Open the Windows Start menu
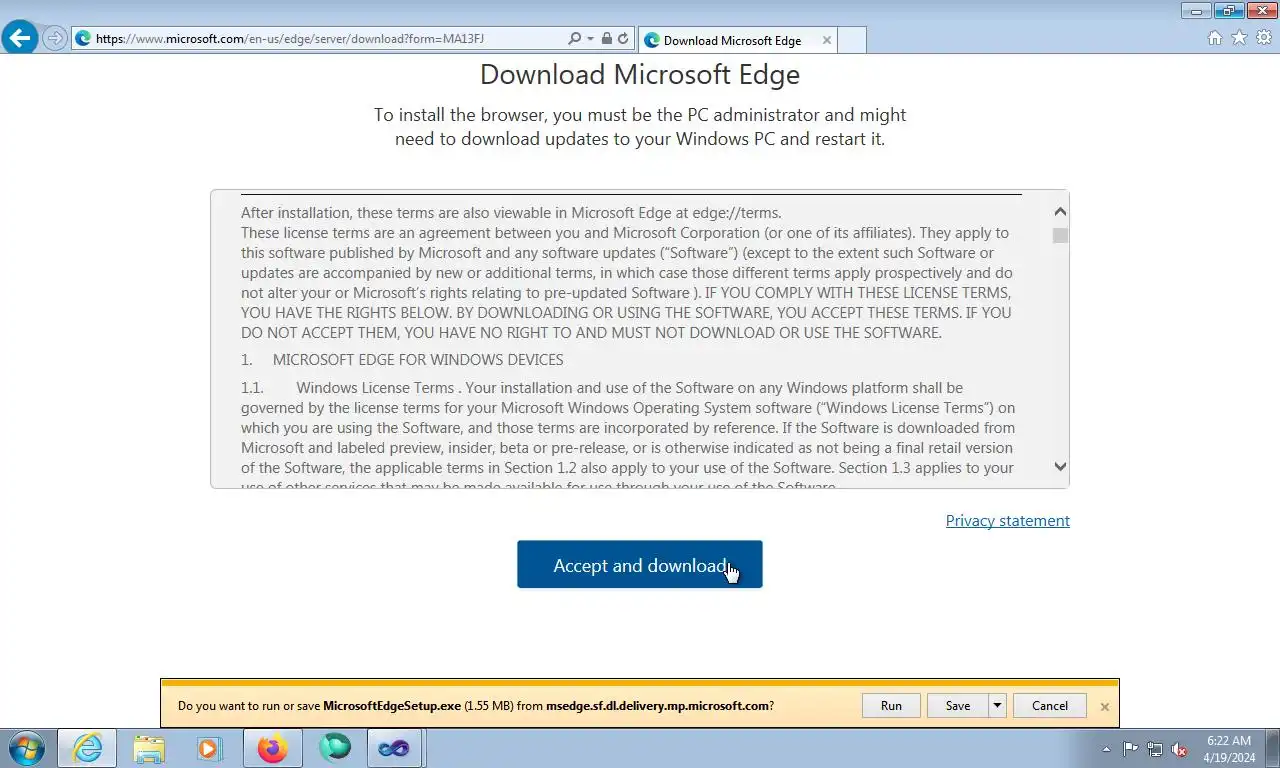Screen dimensions: 1280x768 point(27,748)
